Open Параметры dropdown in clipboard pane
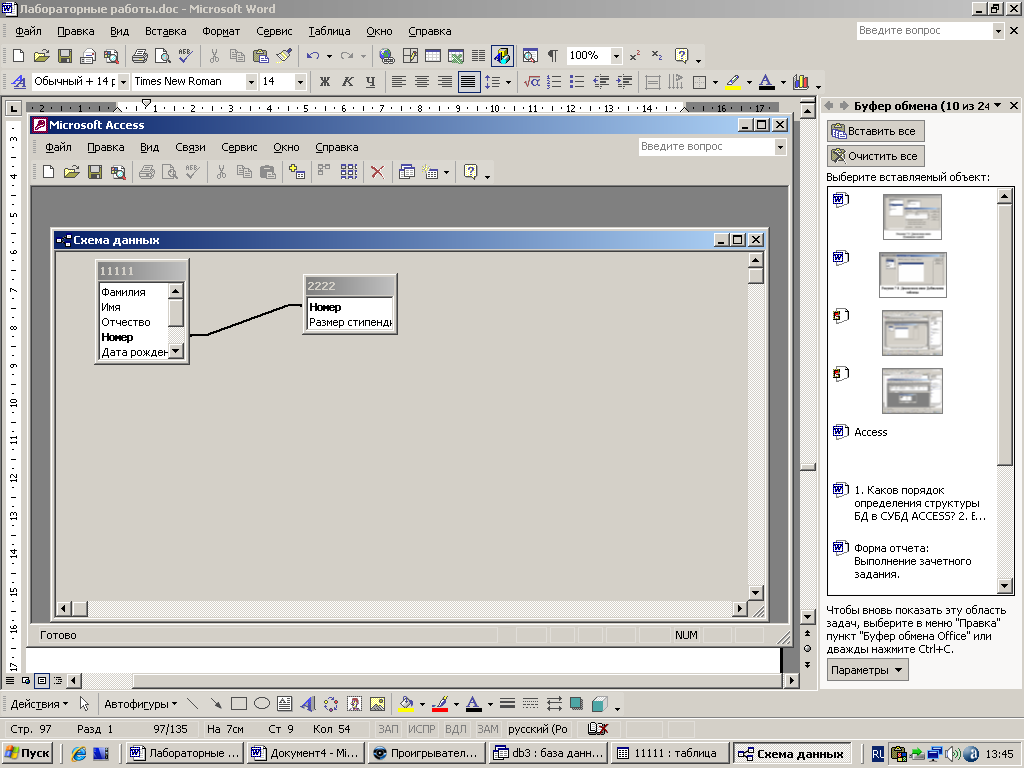1024x768 pixels. point(867,670)
